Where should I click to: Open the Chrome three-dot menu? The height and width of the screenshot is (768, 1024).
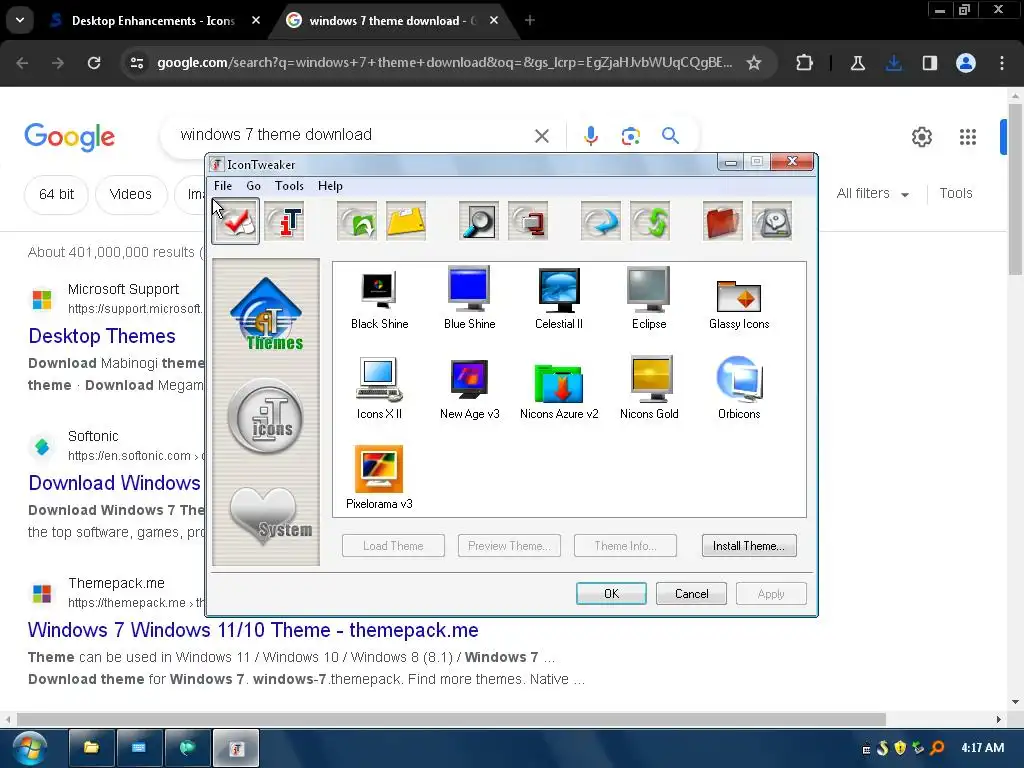coord(1002,63)
